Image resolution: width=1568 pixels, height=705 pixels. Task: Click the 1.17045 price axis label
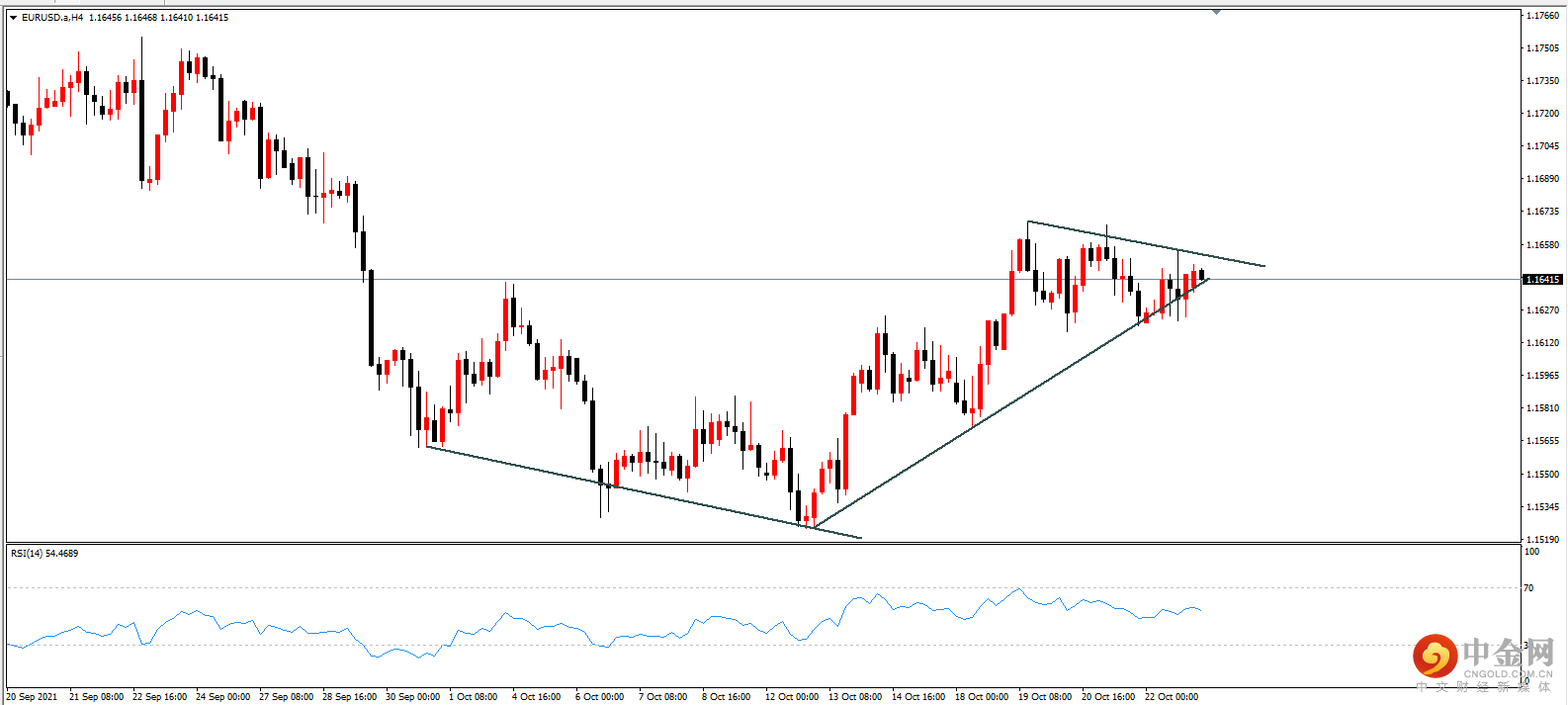click(x=1543, y=145)
